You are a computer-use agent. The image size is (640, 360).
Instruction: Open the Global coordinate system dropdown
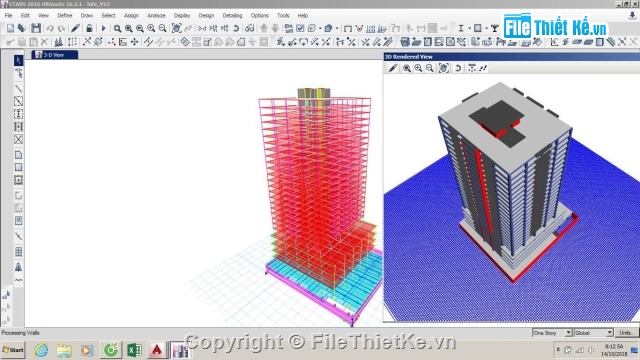click(x=609, y=333)
